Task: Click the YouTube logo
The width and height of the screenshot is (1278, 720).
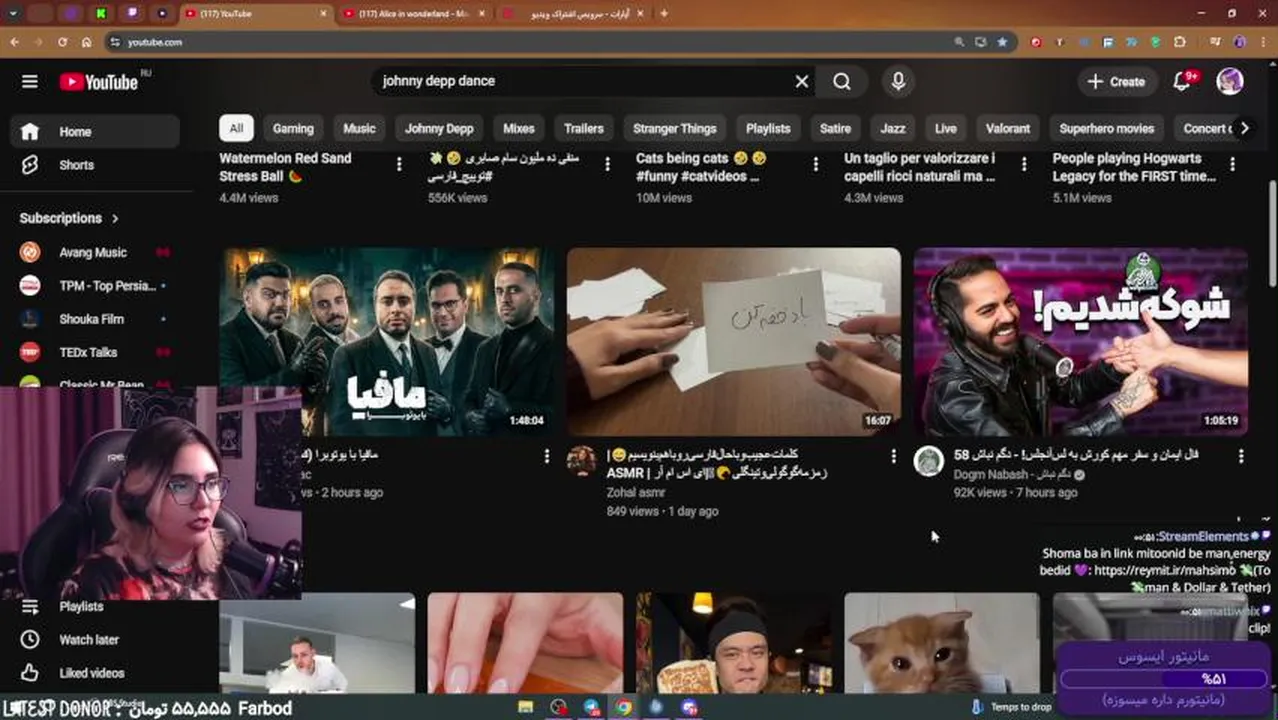Action: (98, 82)
